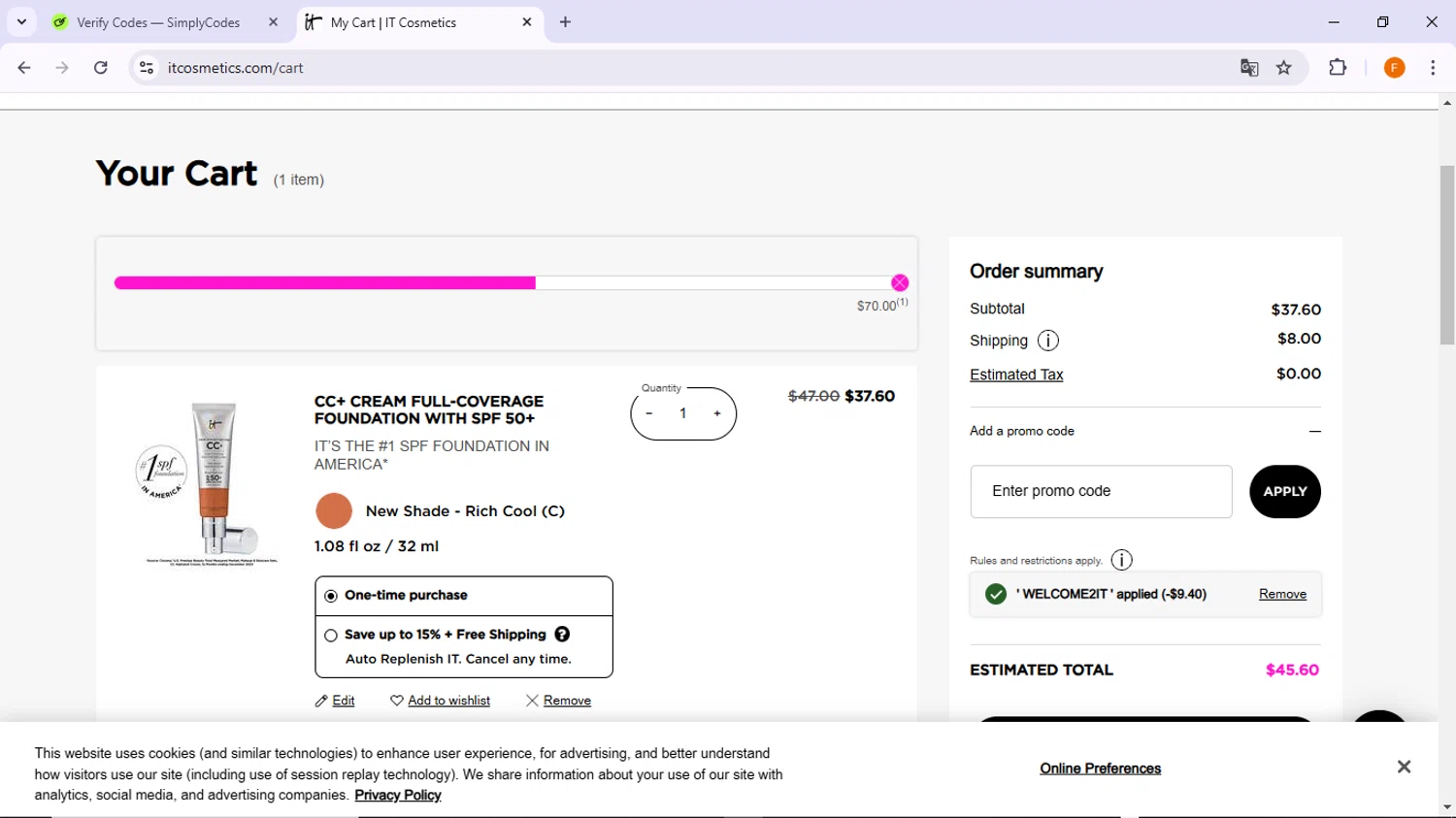Screen dimensions: 1456x818
Task: Open the CC+ Cream Full-Coverage Foundation title
Action: 429,409
